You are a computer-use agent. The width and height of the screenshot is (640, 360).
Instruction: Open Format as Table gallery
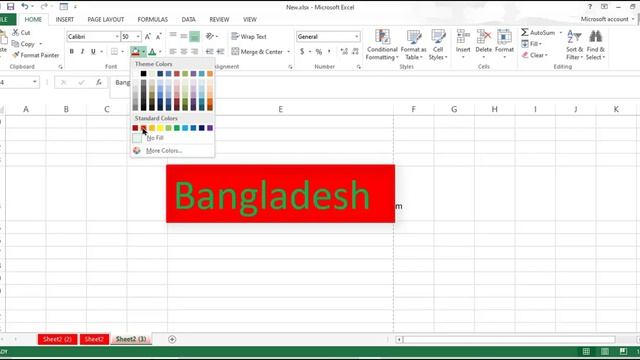tap(413, 45)
